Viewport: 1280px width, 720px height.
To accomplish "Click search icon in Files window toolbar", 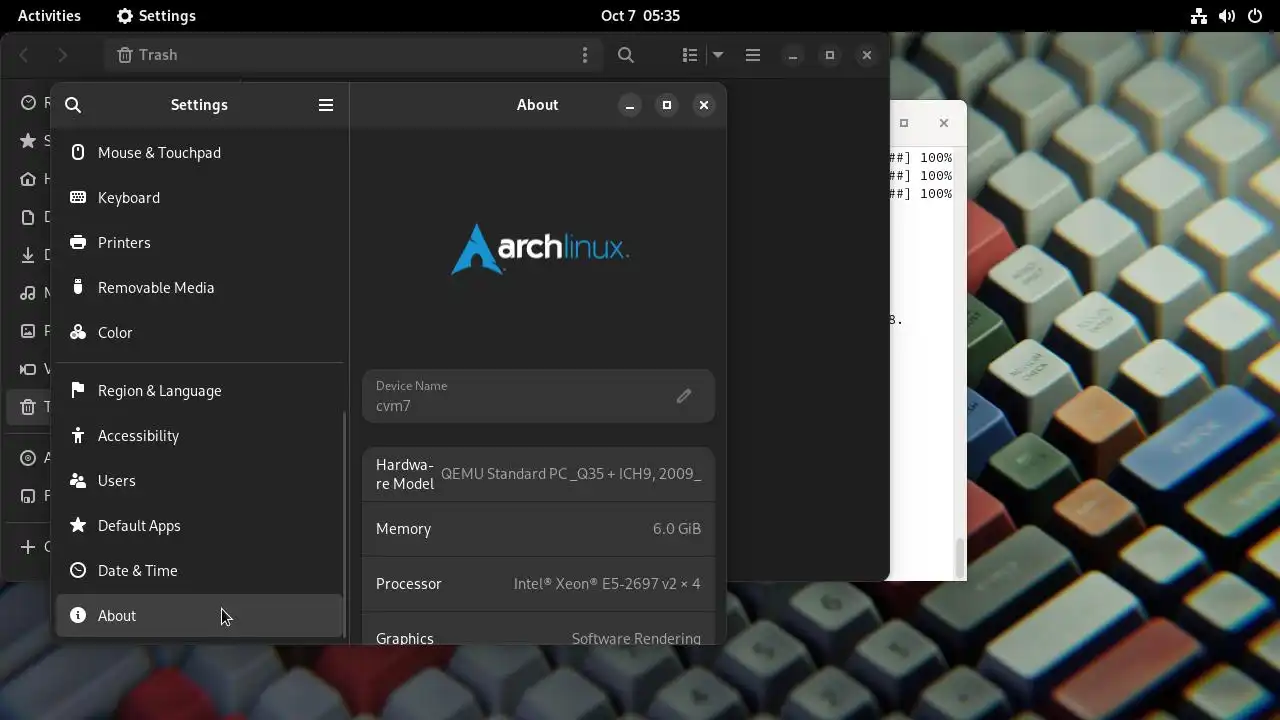I will [x=626, y=55].
